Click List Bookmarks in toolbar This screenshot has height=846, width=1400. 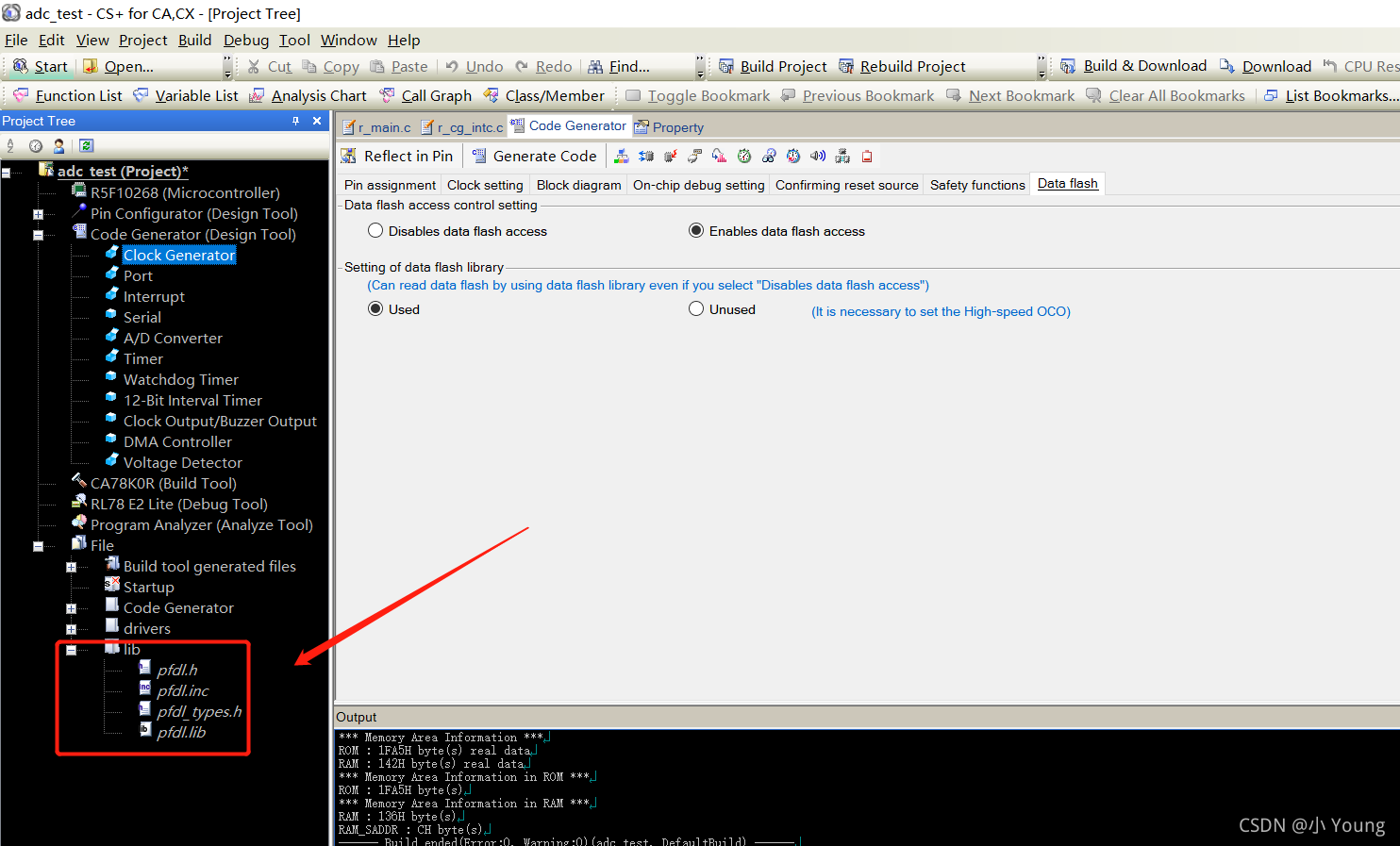pos(1330,95)
